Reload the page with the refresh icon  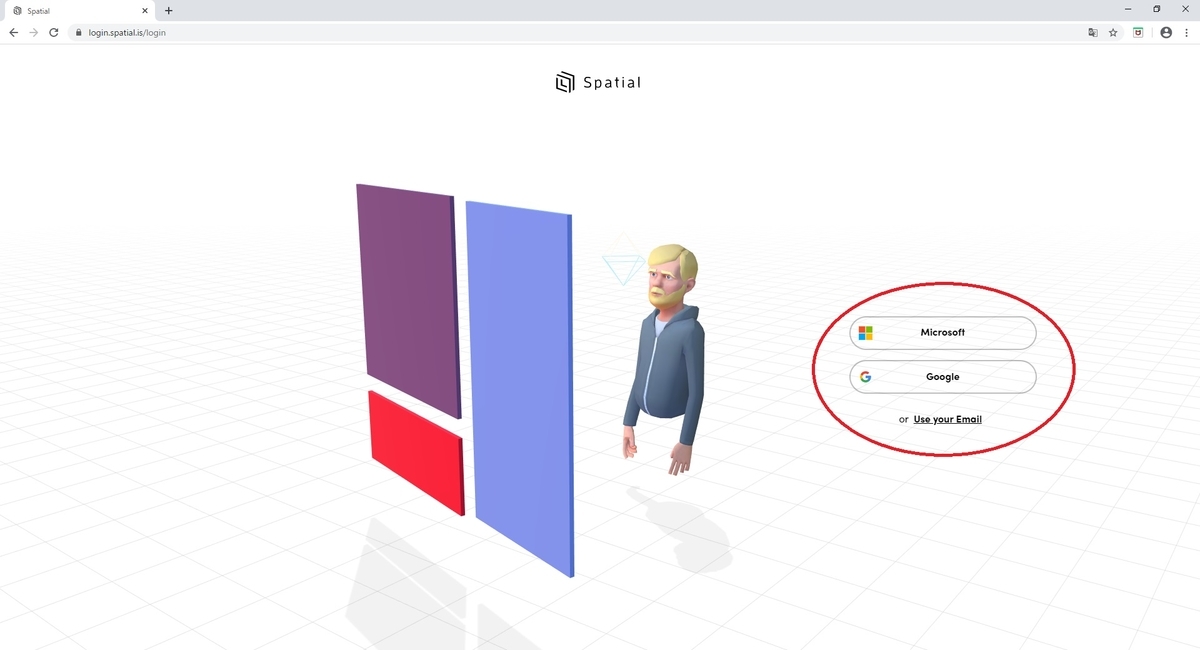coord(54,32)
